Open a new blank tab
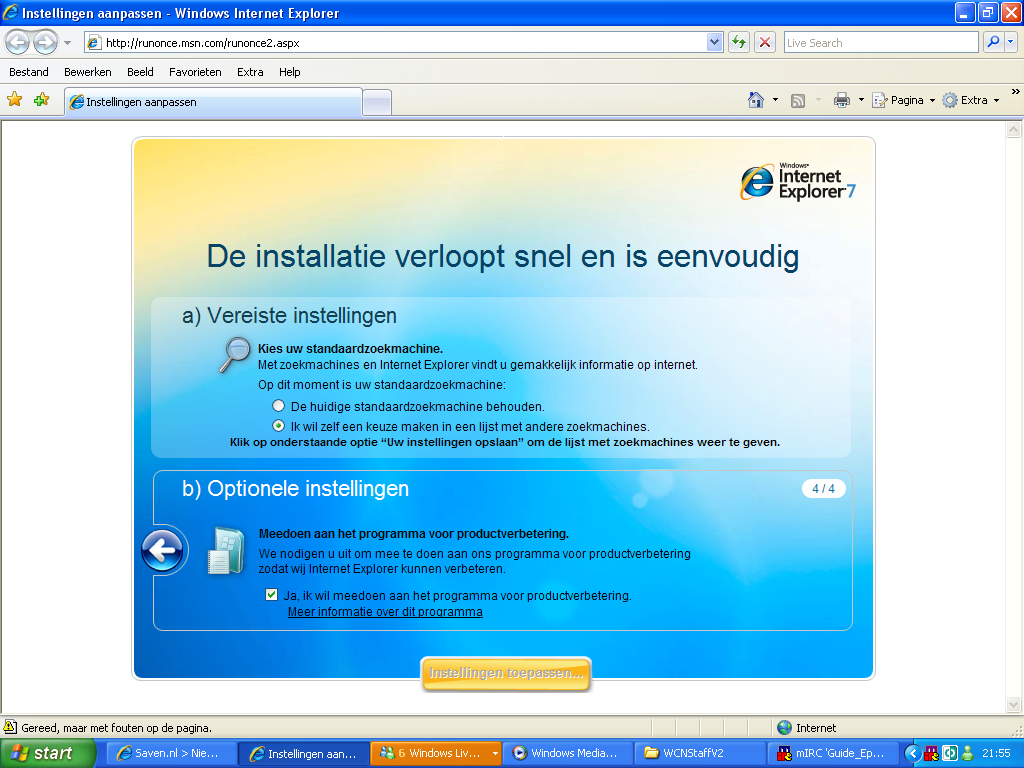Screen dimensions: 1024x768 377,103
